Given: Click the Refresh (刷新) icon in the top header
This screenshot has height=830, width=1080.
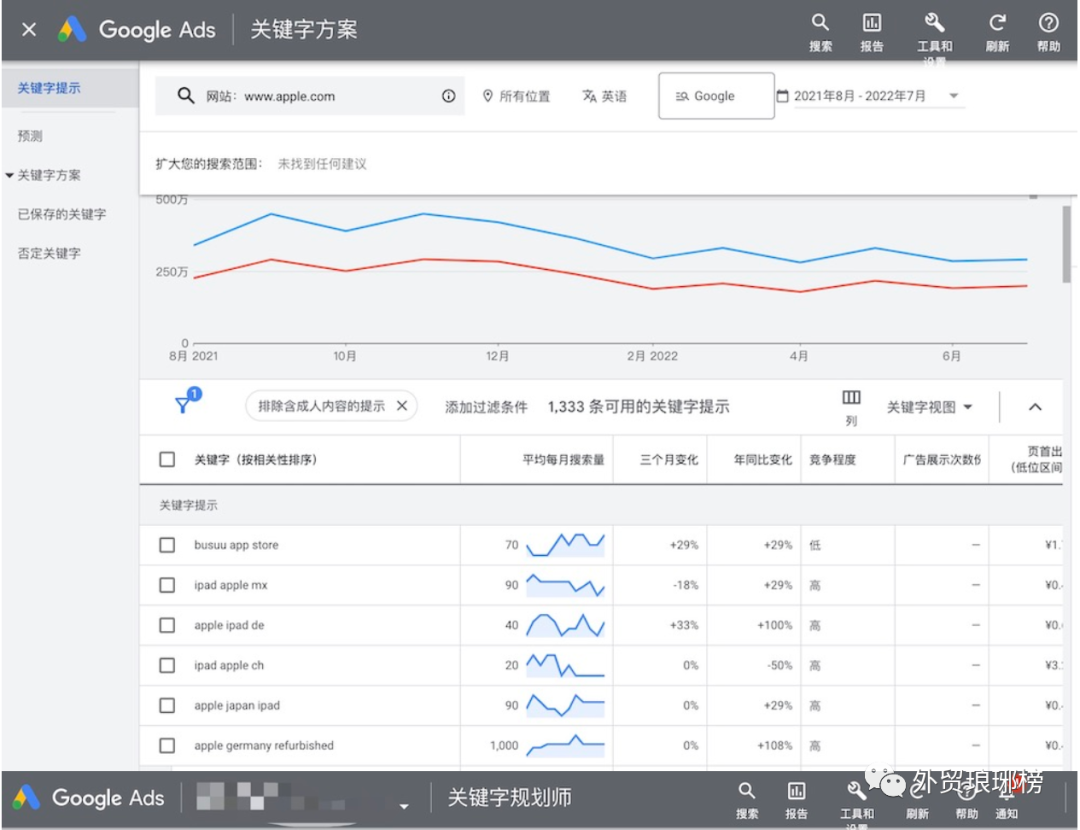Looking at the screenshot, I should (x=997, y=23).
